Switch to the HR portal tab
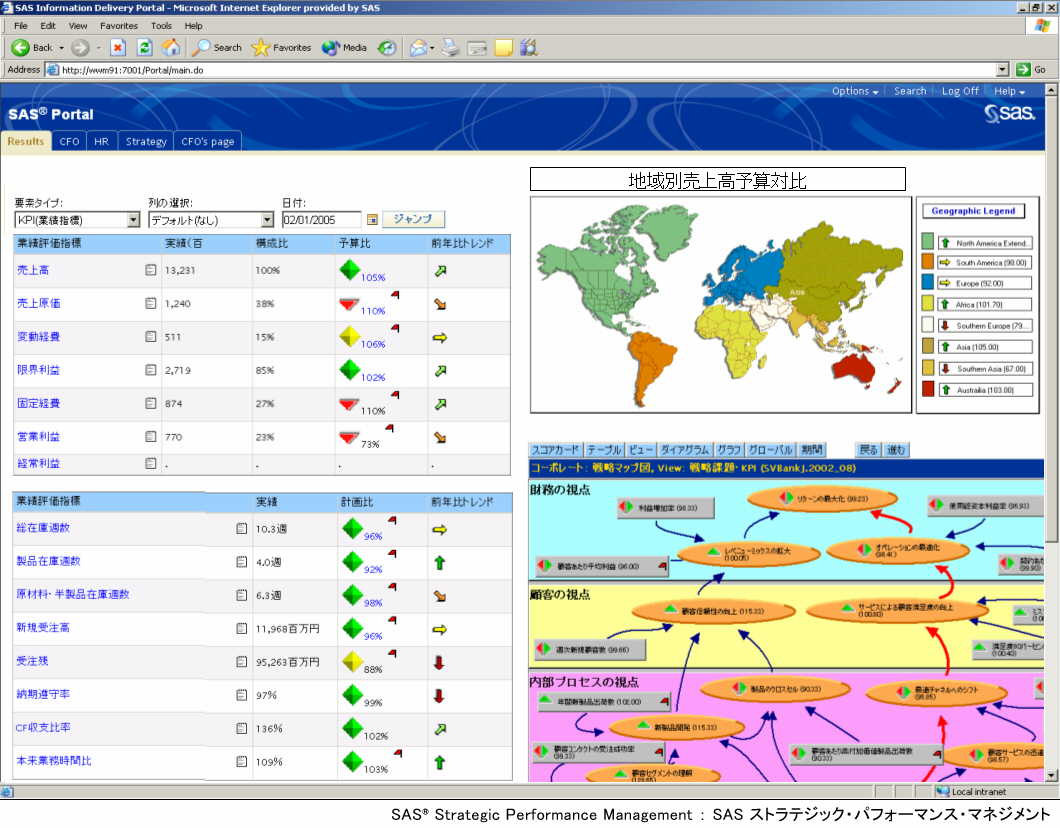This screenshot has width=1060, height=828. [101, 141]
